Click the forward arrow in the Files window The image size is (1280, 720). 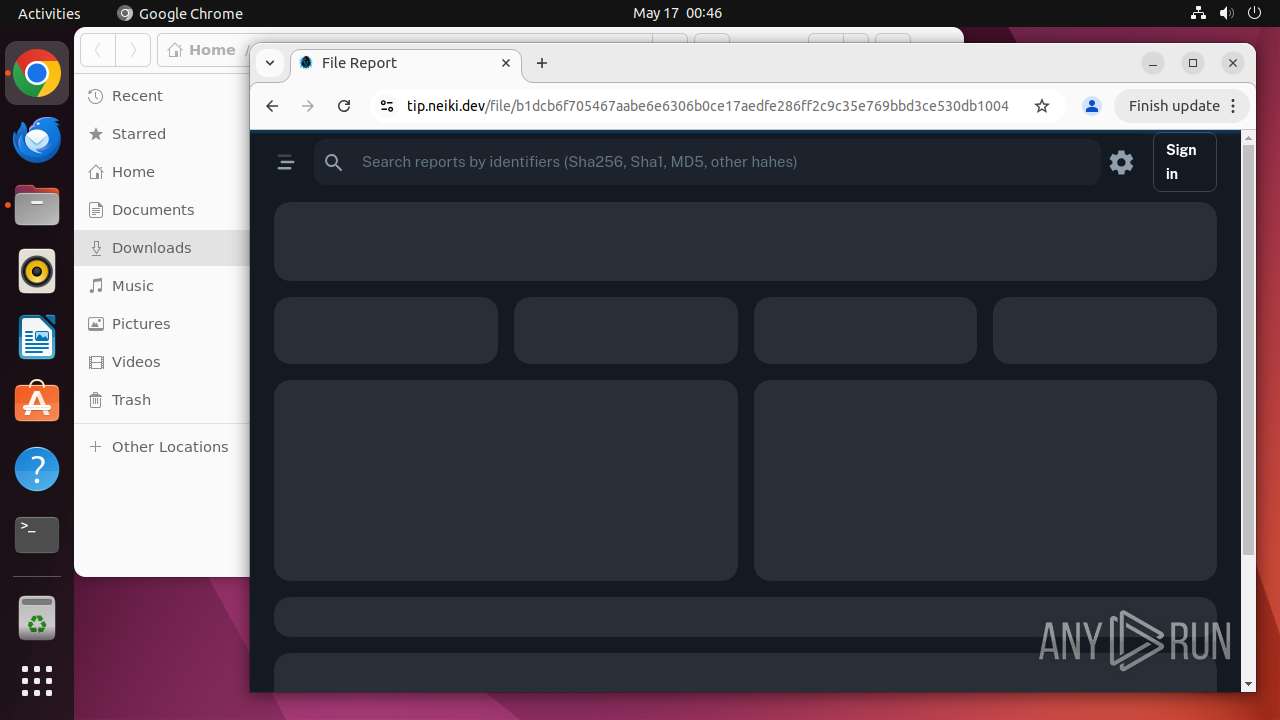point(133,50)
